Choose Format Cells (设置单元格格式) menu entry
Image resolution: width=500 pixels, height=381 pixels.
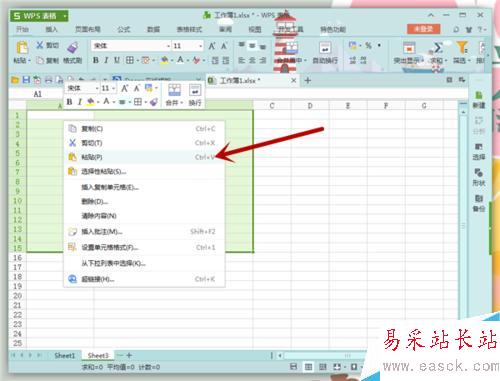(144, 247)
